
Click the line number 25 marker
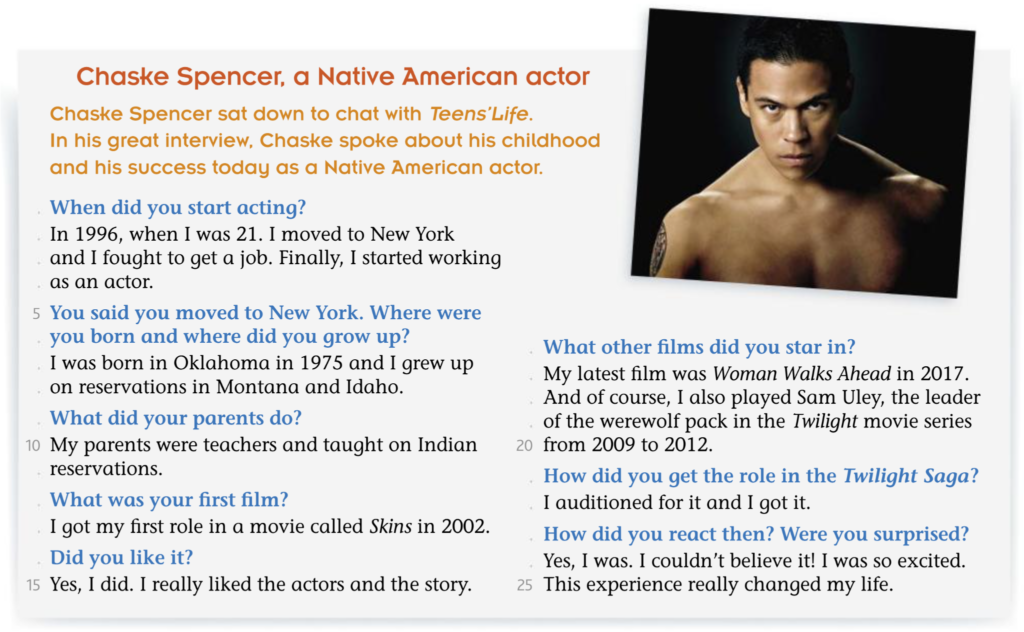click(x=525, y=586)
